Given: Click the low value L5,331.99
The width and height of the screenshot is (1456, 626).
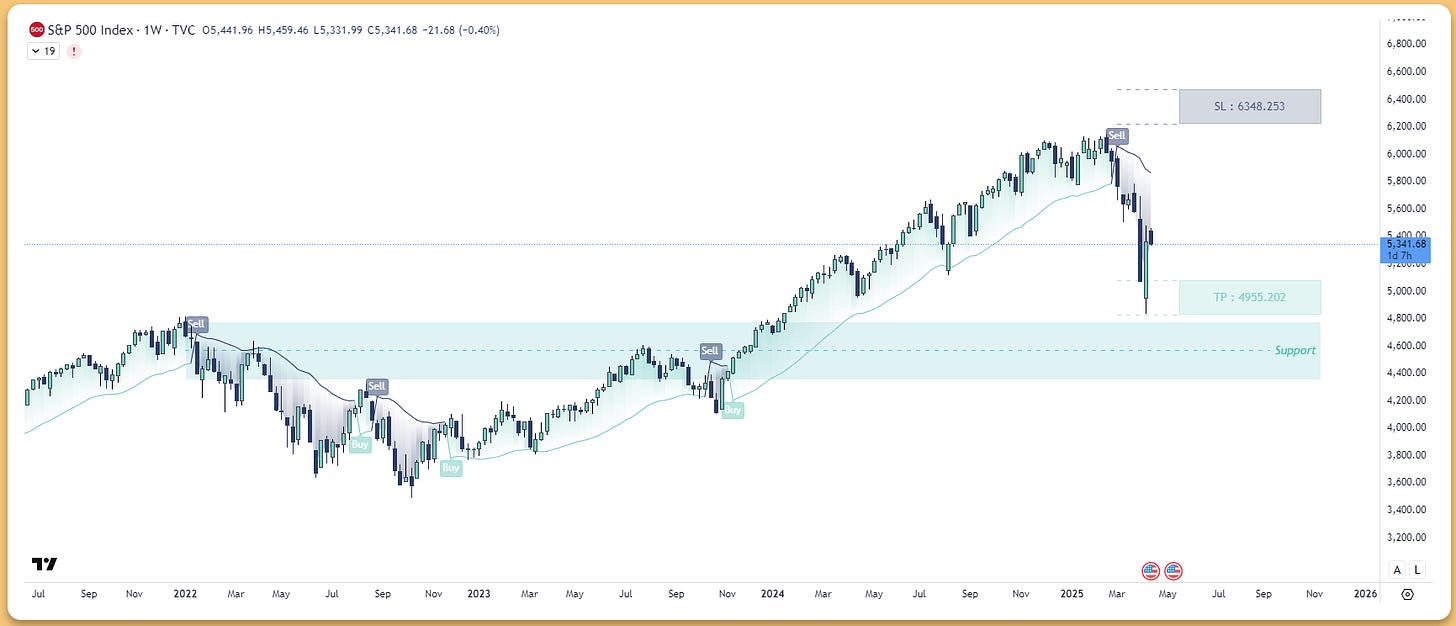Looking at the screenshot, I should pos(339,30).
